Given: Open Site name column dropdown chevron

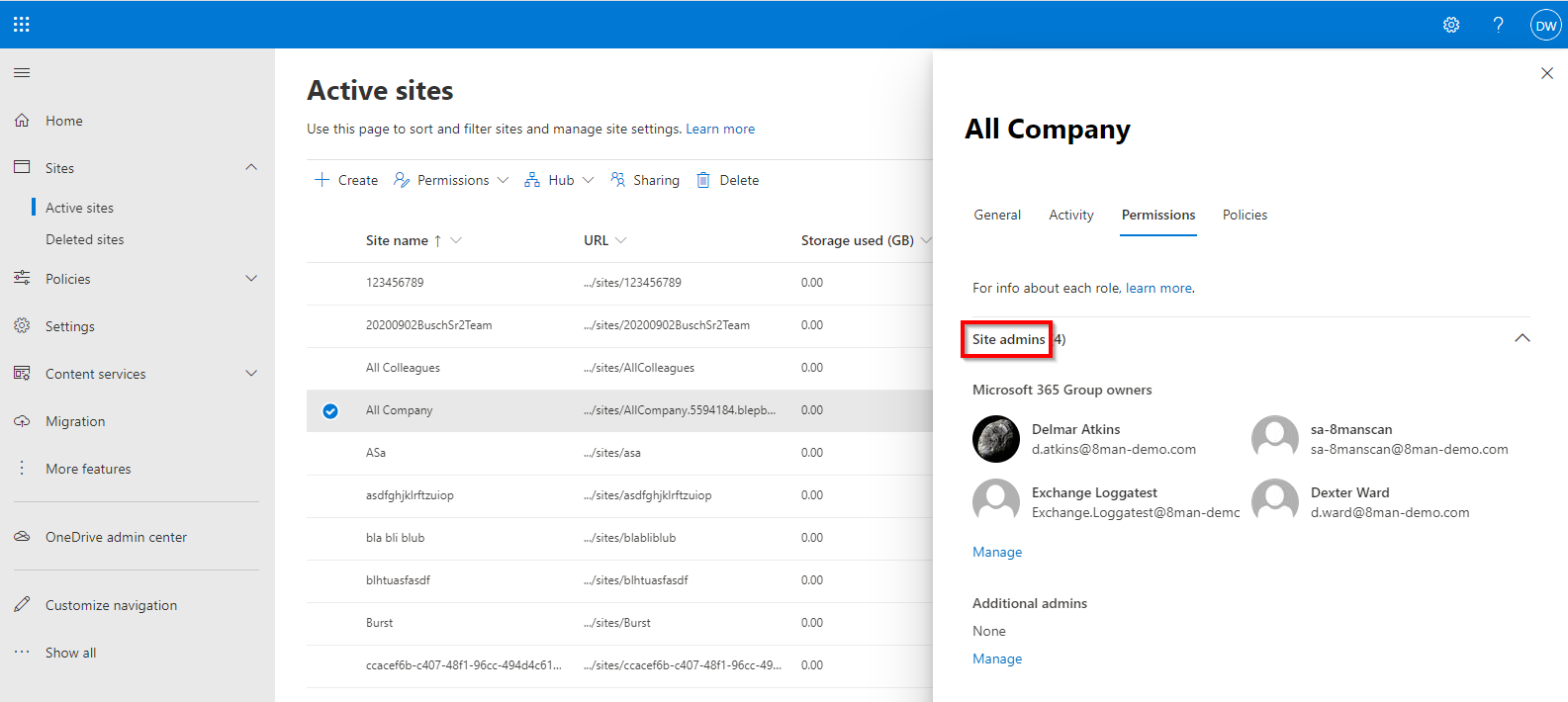Looking at the screenshot, I should (456, 240).
